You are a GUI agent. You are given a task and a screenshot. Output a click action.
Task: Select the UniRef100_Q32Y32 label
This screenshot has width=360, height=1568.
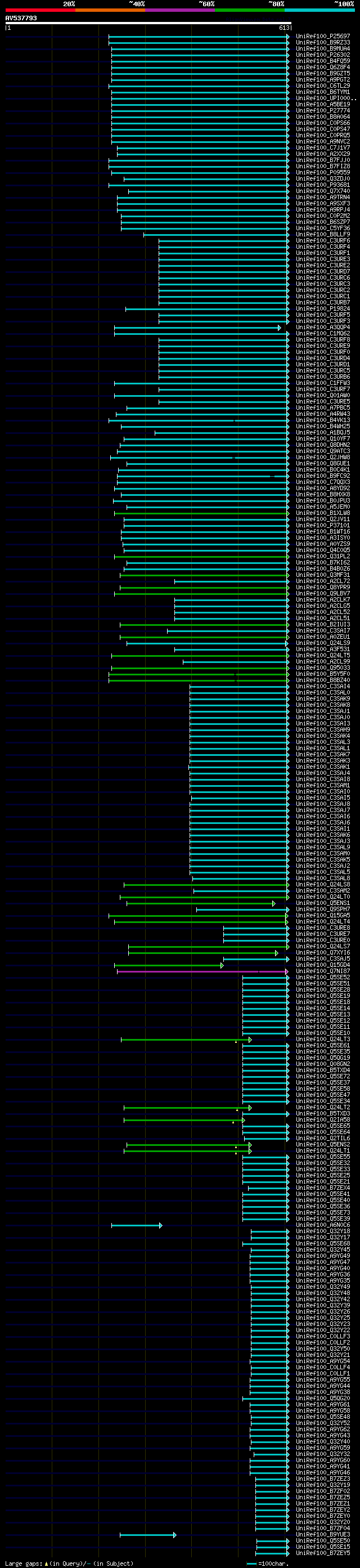(x=323, y=1455)
